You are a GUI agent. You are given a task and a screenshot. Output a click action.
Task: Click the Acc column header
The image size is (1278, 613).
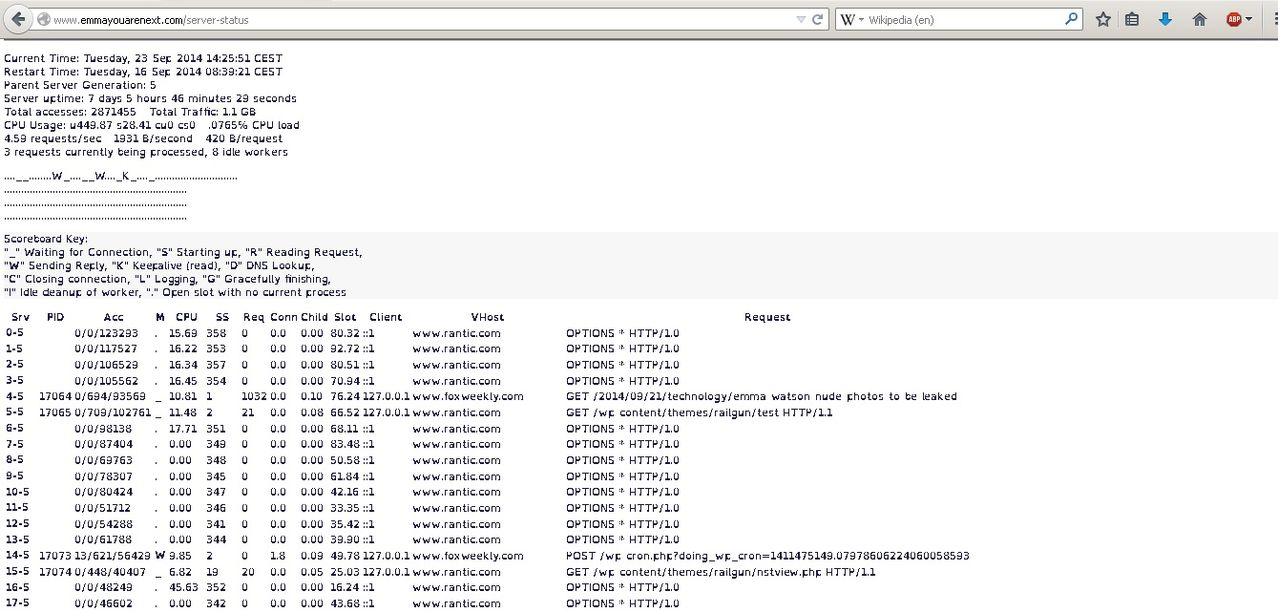(113, 317)
